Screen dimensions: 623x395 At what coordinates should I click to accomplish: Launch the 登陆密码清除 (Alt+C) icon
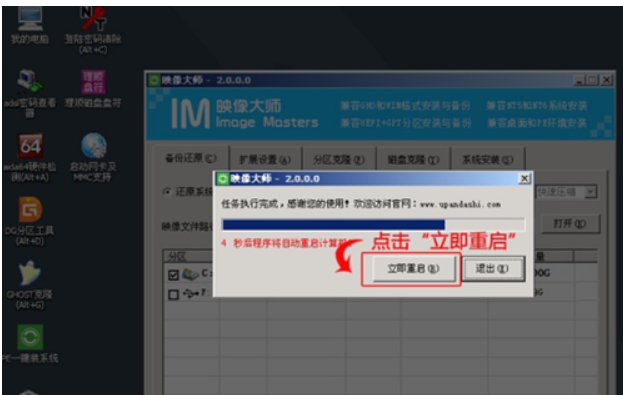[x=93, y=30]
